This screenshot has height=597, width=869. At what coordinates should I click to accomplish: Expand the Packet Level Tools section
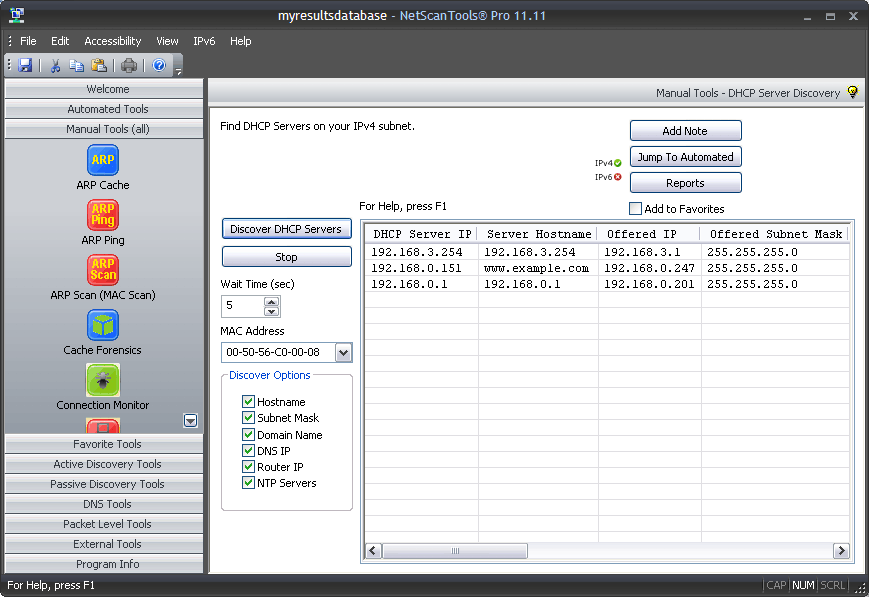tap(104, 524)
